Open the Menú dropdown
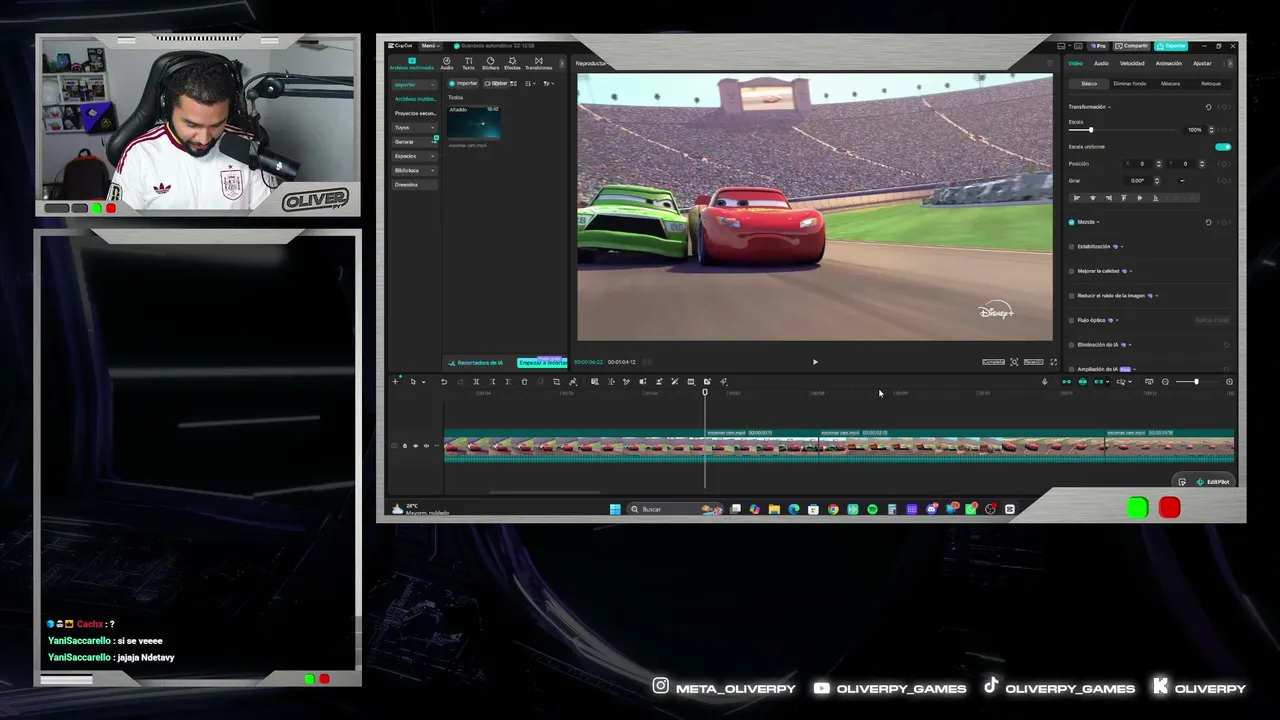The height and width of the screenshot is (720, 1280). pyautogui.click(x=430, y=46)
